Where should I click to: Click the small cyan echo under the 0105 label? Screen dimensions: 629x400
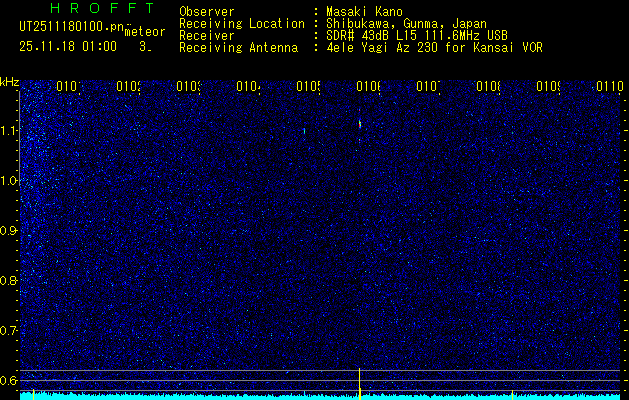click(304, 131)
